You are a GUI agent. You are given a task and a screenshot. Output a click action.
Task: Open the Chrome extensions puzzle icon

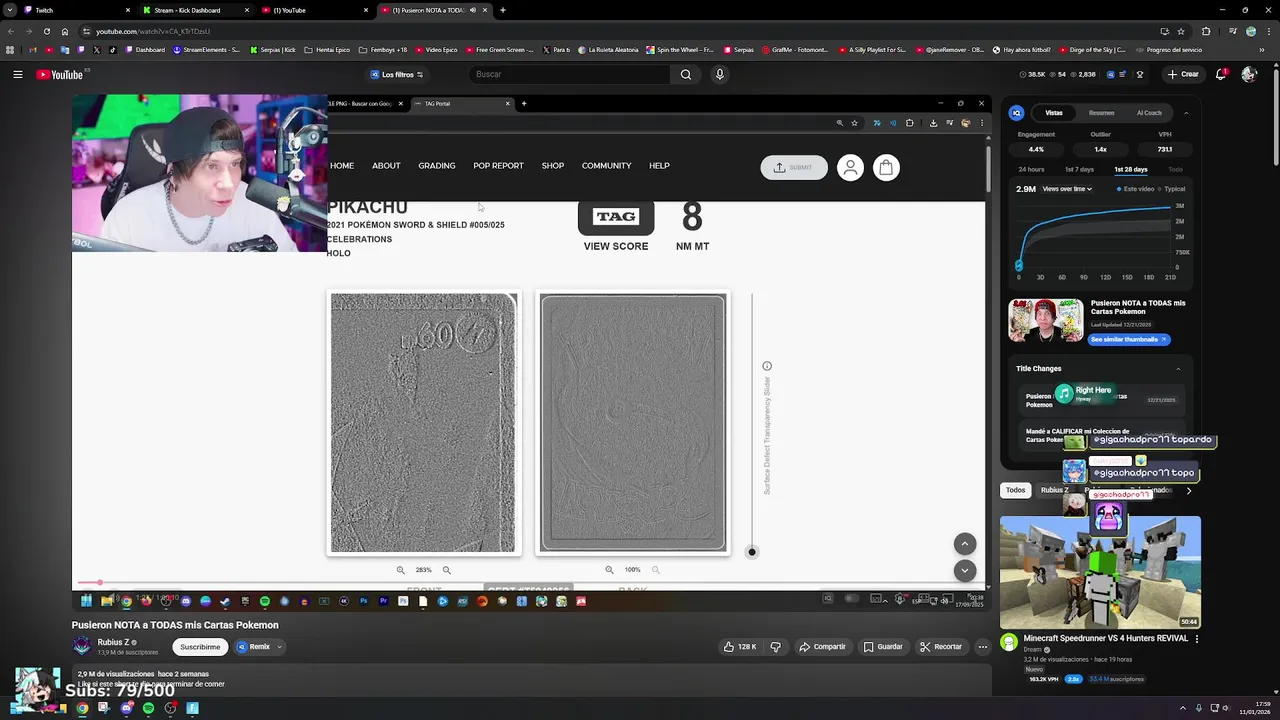pos(1206,31)
